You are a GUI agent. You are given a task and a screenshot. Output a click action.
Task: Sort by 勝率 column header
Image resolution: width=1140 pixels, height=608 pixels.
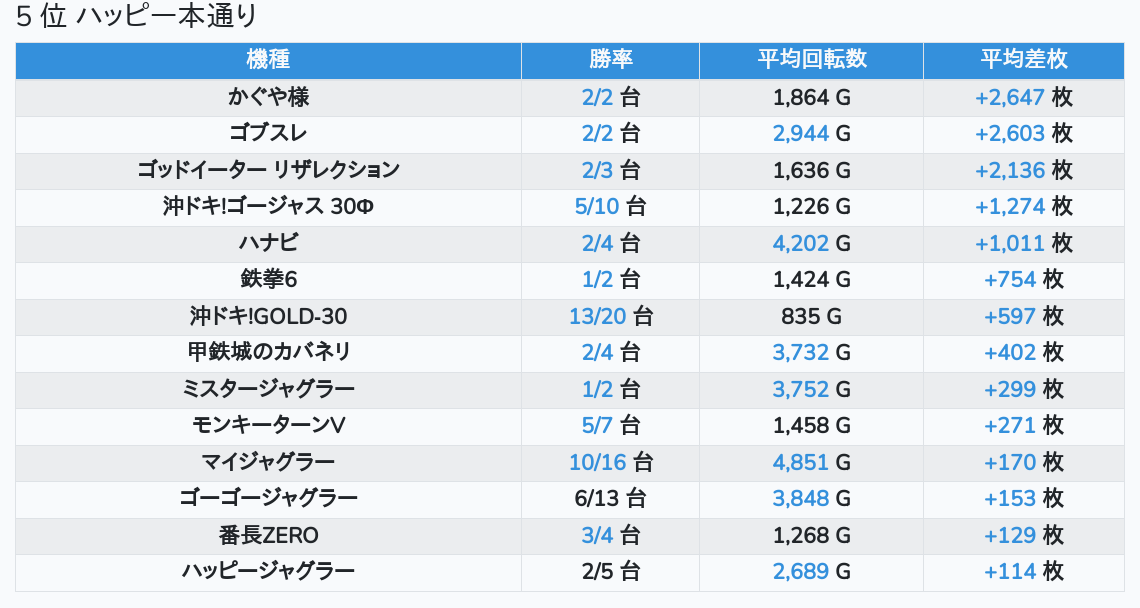pos(610,60)
